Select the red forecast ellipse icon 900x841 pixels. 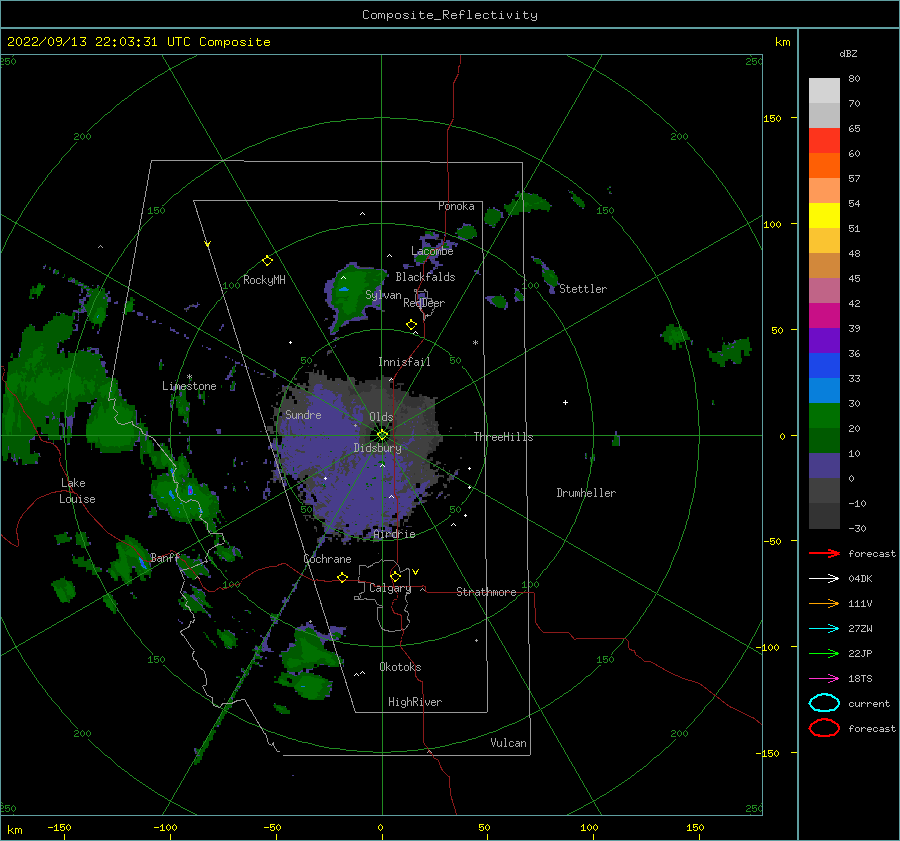(824, 728)
